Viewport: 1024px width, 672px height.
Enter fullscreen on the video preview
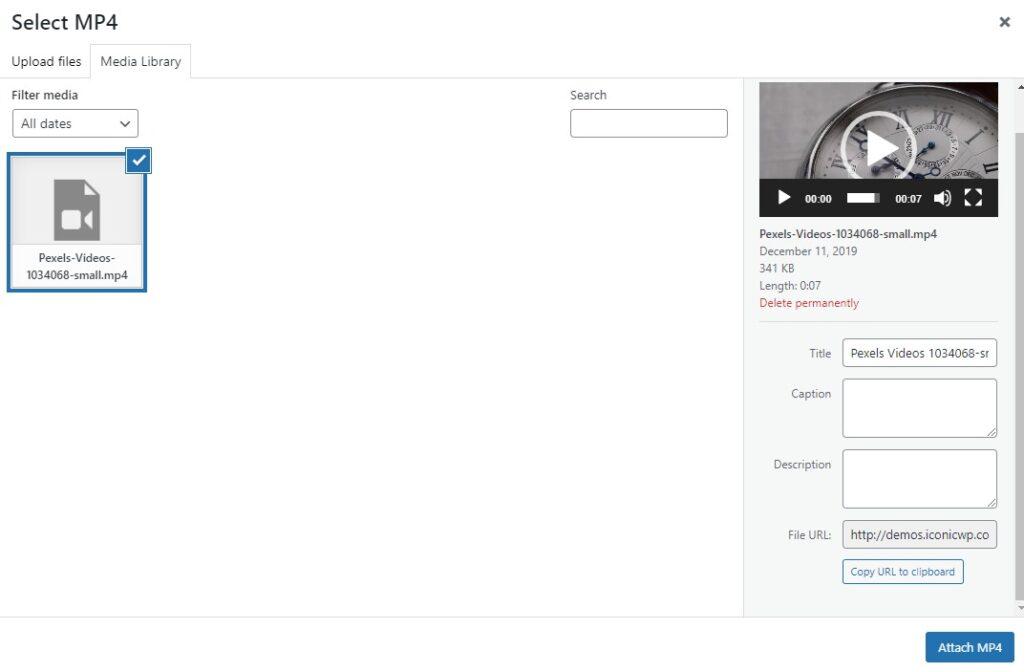point(973,198)
